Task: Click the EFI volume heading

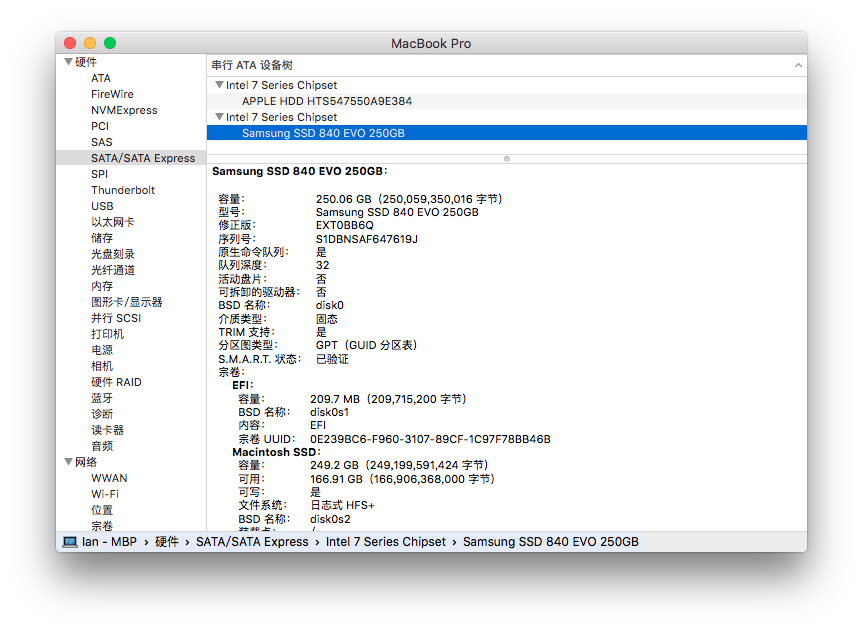Action: [243, 385]
